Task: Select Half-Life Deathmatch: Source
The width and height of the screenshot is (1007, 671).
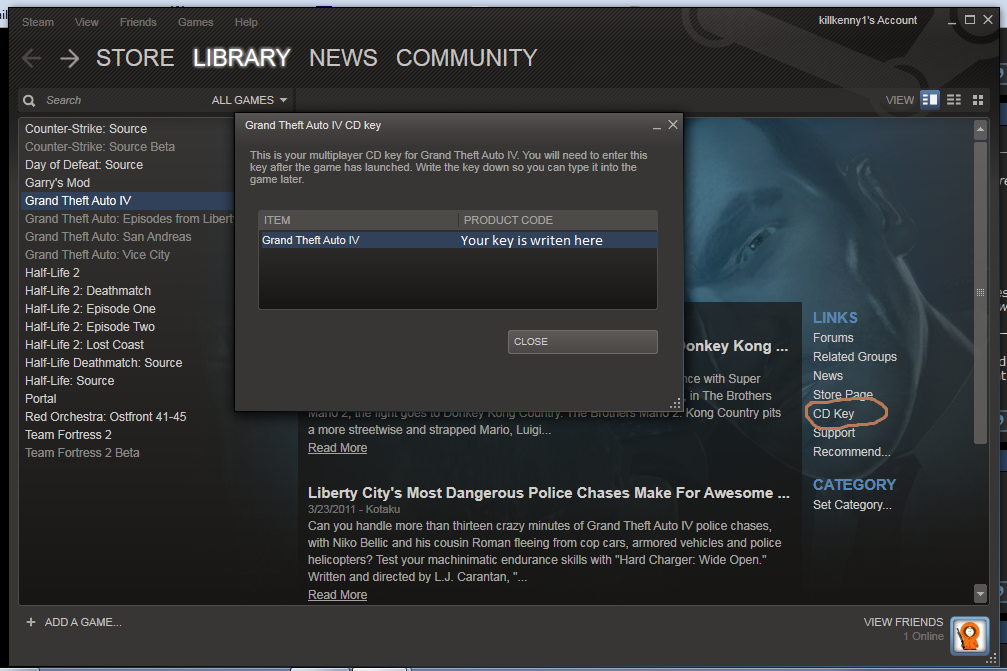Action: (x=103, y=362)
